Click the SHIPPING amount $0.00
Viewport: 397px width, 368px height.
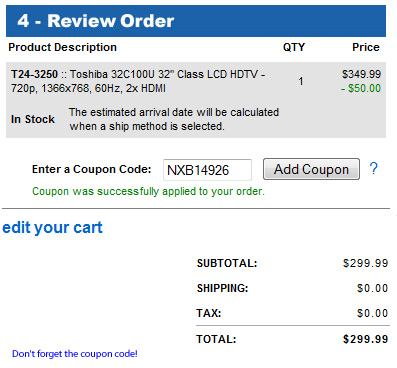pos(372,288)
